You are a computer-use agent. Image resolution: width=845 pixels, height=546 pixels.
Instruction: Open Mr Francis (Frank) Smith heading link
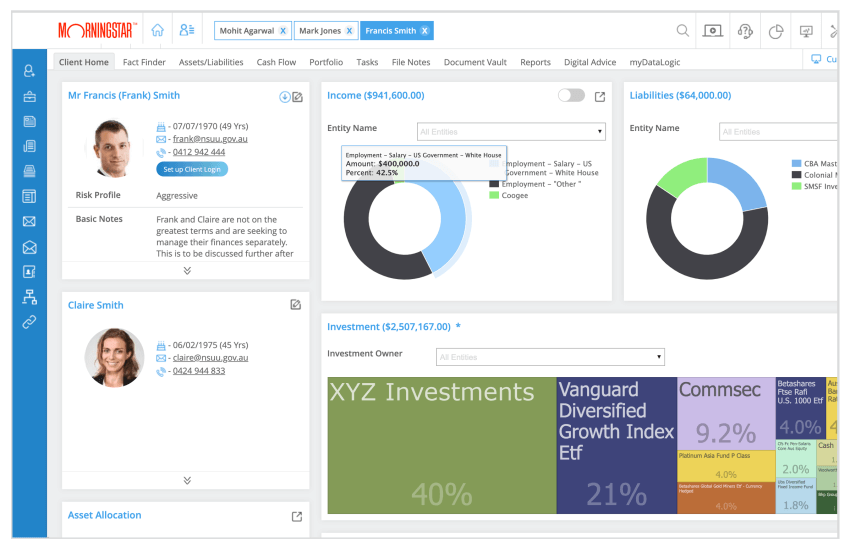[x=124, y=95]
